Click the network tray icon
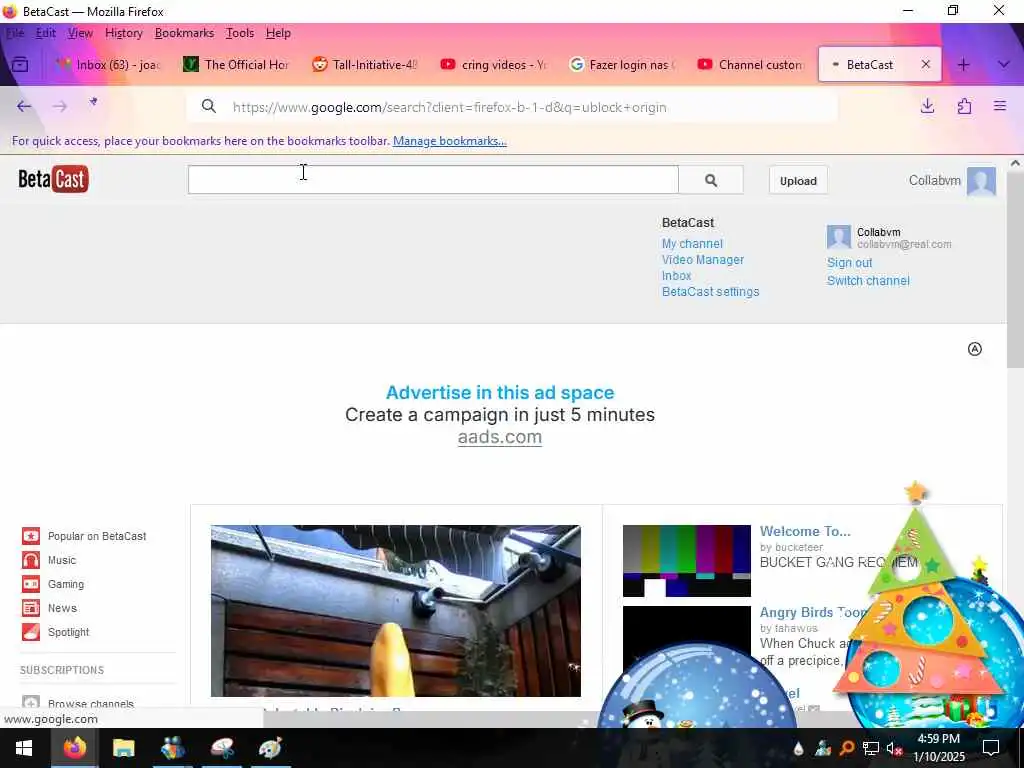Screen dimensions: 1024x768 (871, 748)
